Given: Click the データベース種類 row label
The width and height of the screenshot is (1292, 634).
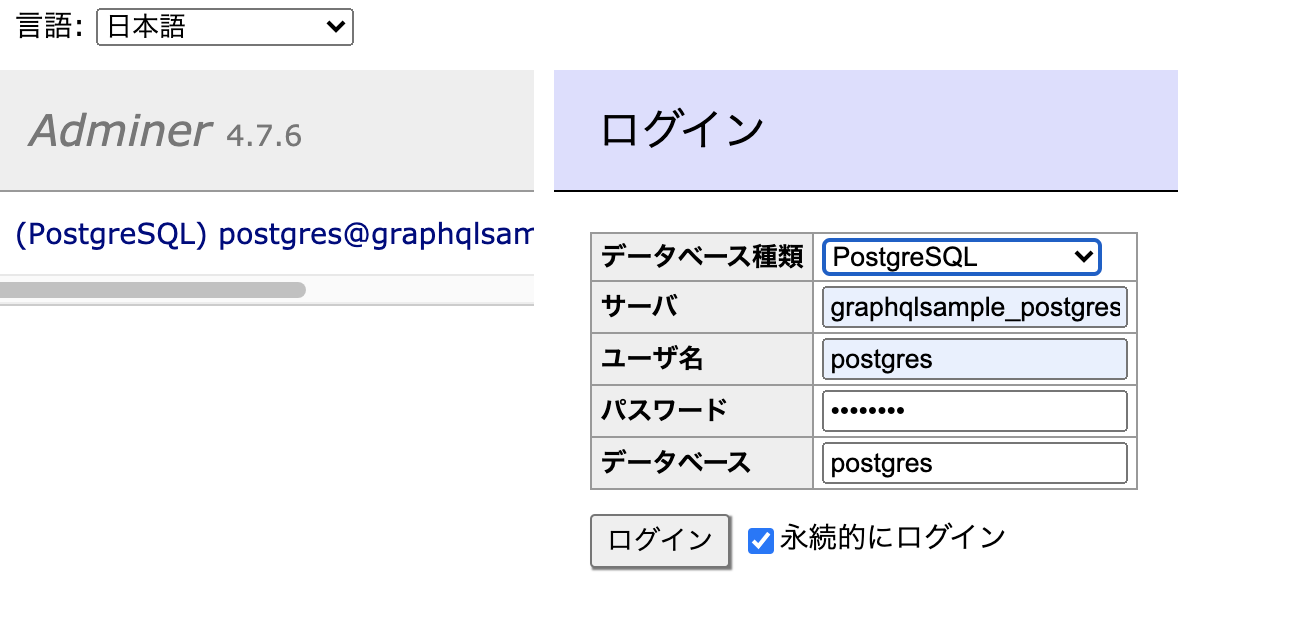Looking at the screenshot, I should (702, 257).
